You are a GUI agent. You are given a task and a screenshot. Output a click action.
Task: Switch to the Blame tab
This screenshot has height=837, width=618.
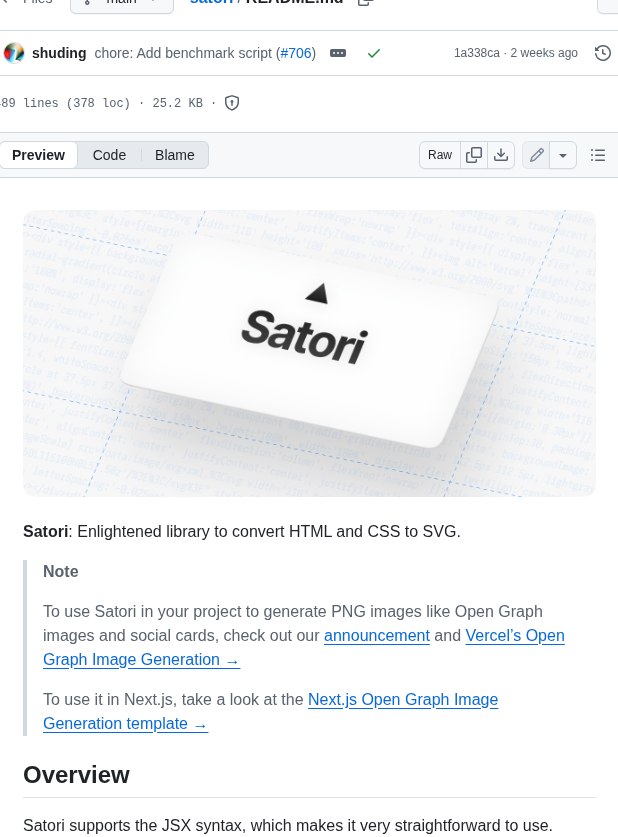pyautogui.click(x=174, y=155)
